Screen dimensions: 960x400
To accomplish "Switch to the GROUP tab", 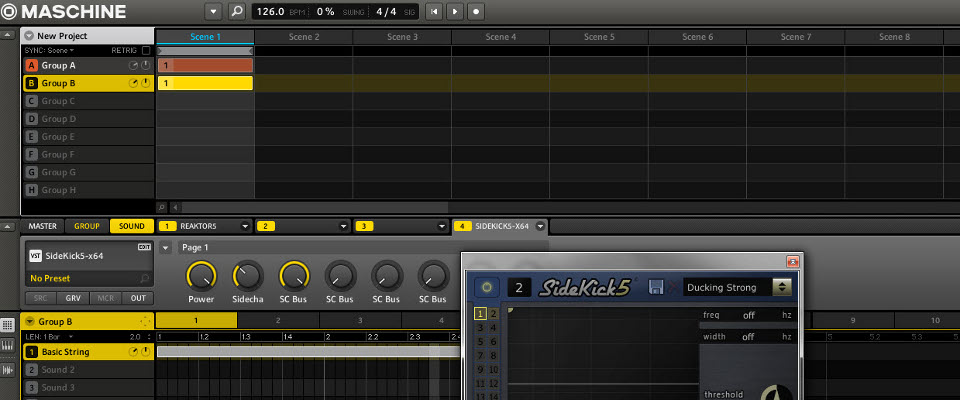I will (x=87, y=226).
